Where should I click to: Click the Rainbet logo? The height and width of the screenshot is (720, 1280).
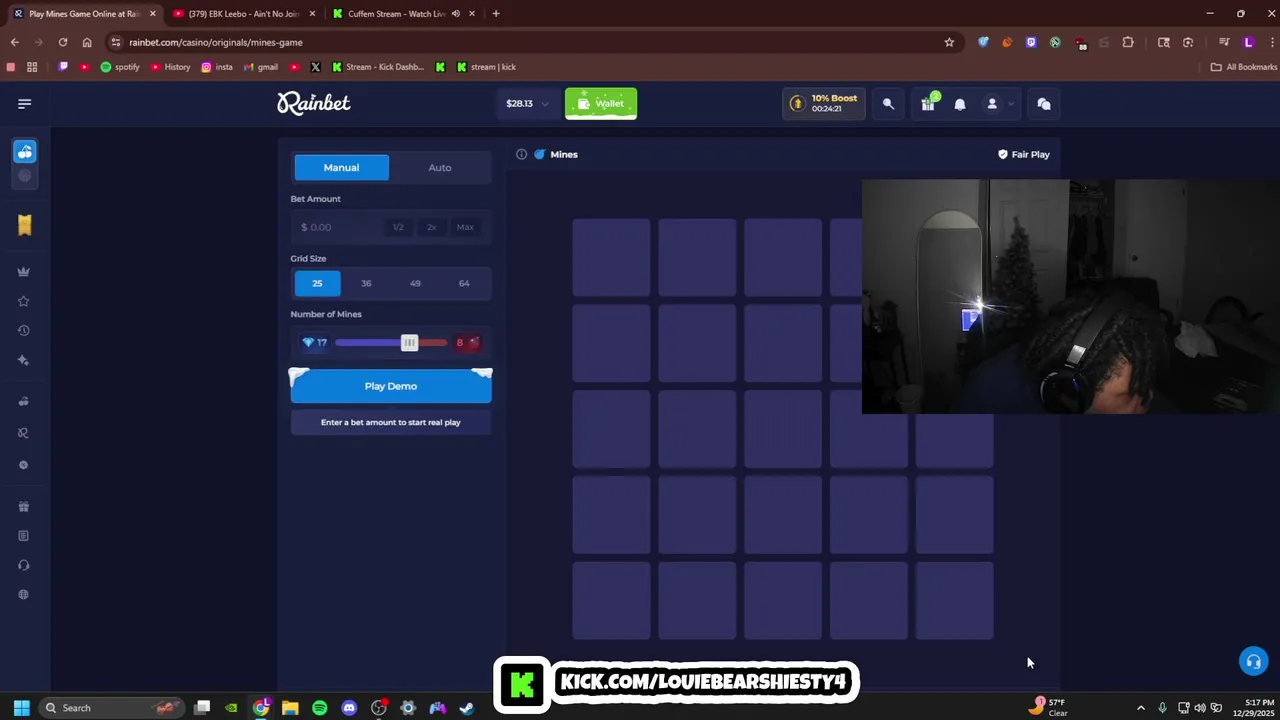314,103
